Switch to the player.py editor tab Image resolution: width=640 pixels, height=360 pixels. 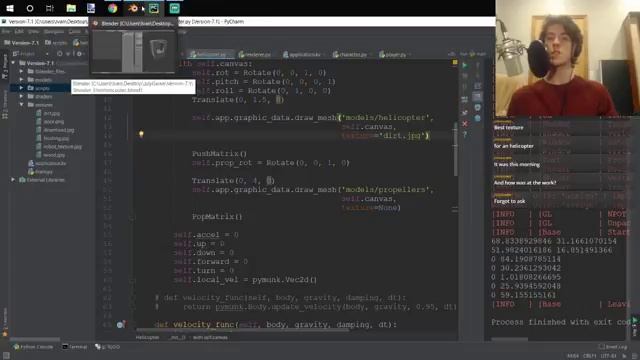394,54
